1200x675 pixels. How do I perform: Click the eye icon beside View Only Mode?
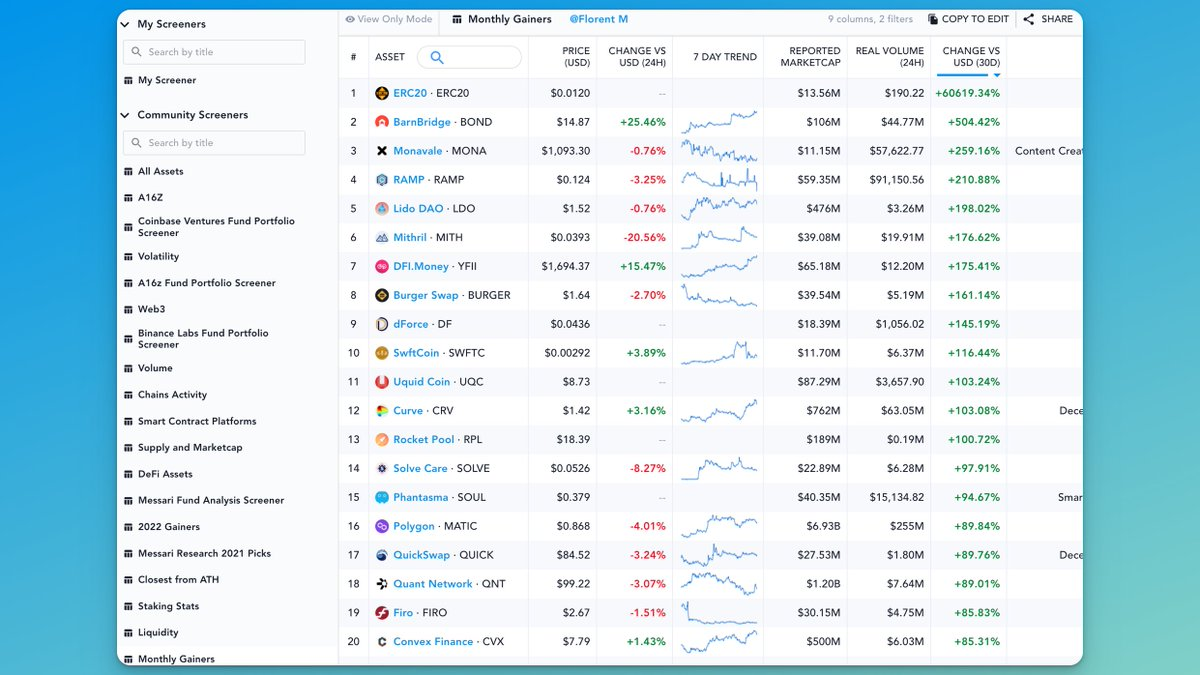click(x=350, y=19)
